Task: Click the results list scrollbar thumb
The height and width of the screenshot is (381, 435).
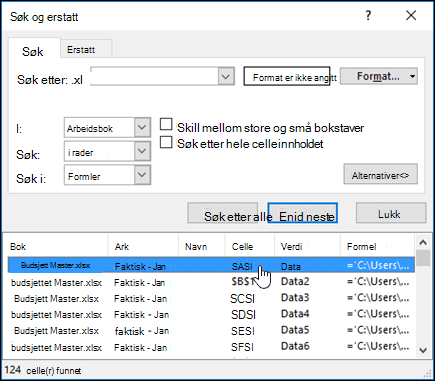Action: [x=423, y=258]
